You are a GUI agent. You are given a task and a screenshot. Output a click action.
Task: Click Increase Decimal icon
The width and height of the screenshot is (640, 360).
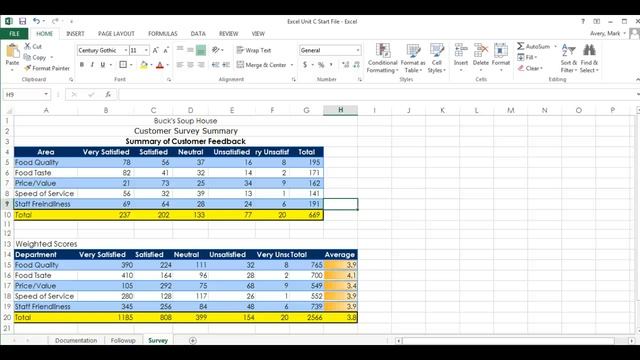point(346,64)
